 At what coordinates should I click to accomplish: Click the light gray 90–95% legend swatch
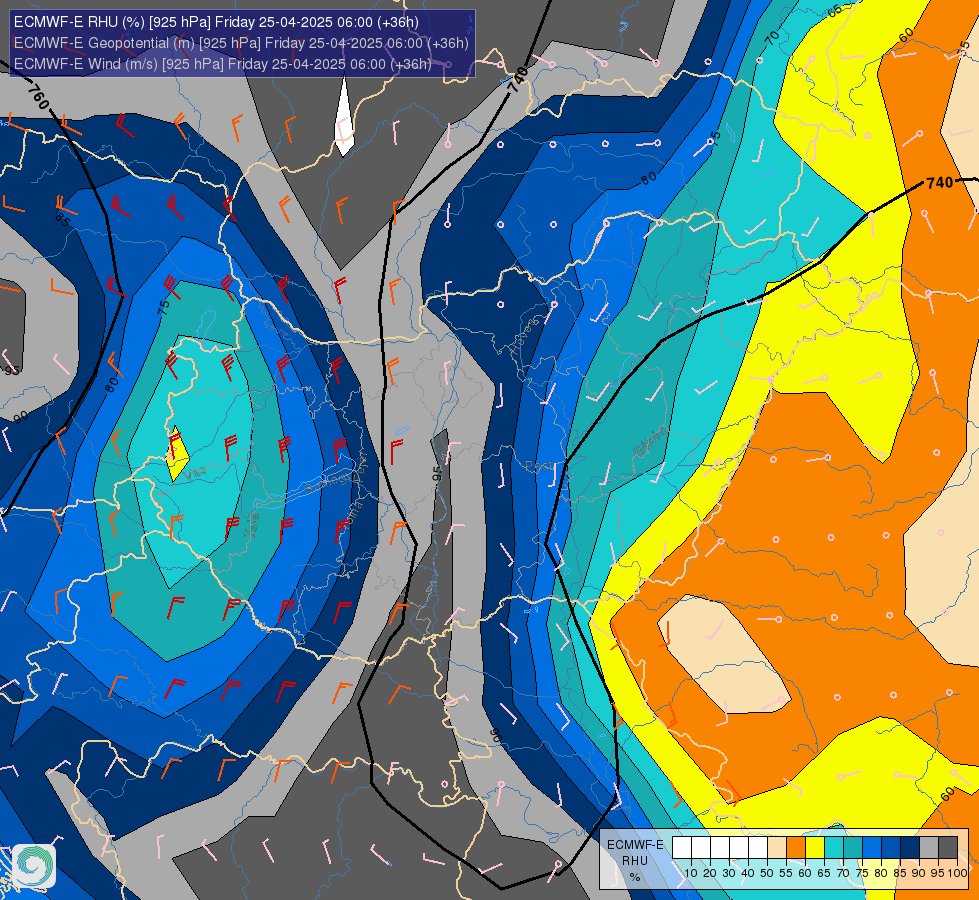point(929,847)
